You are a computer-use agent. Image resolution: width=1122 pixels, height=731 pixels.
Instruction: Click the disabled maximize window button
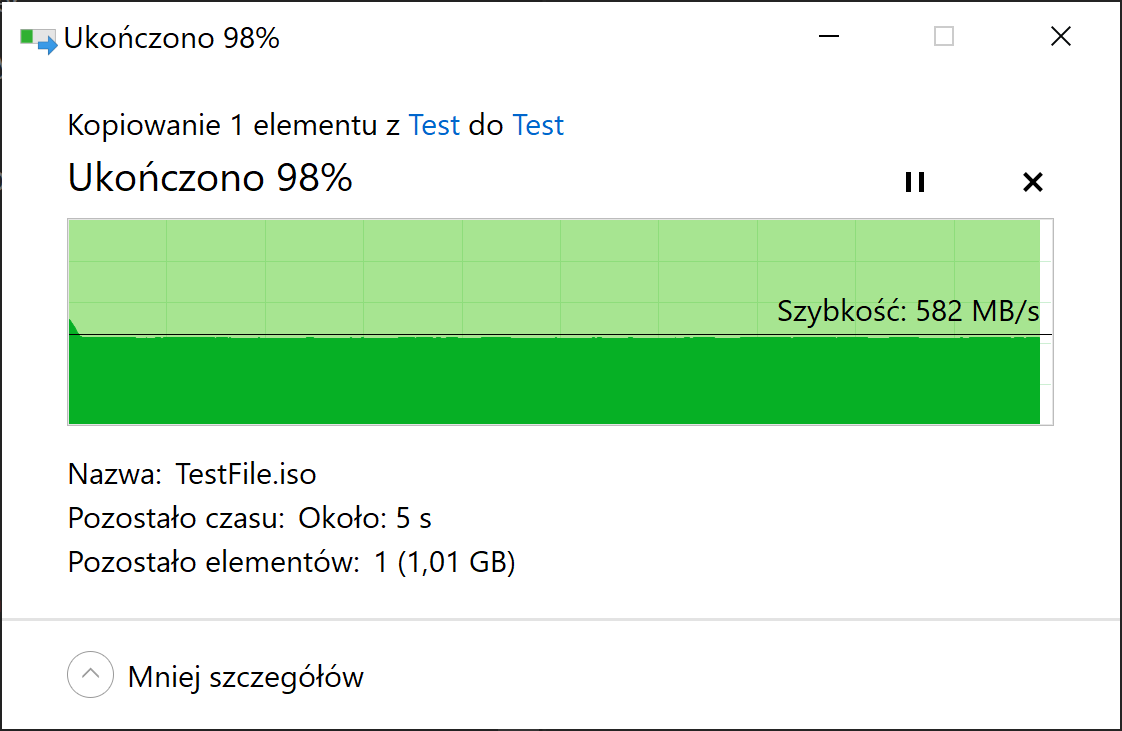(x=944, y=36)
